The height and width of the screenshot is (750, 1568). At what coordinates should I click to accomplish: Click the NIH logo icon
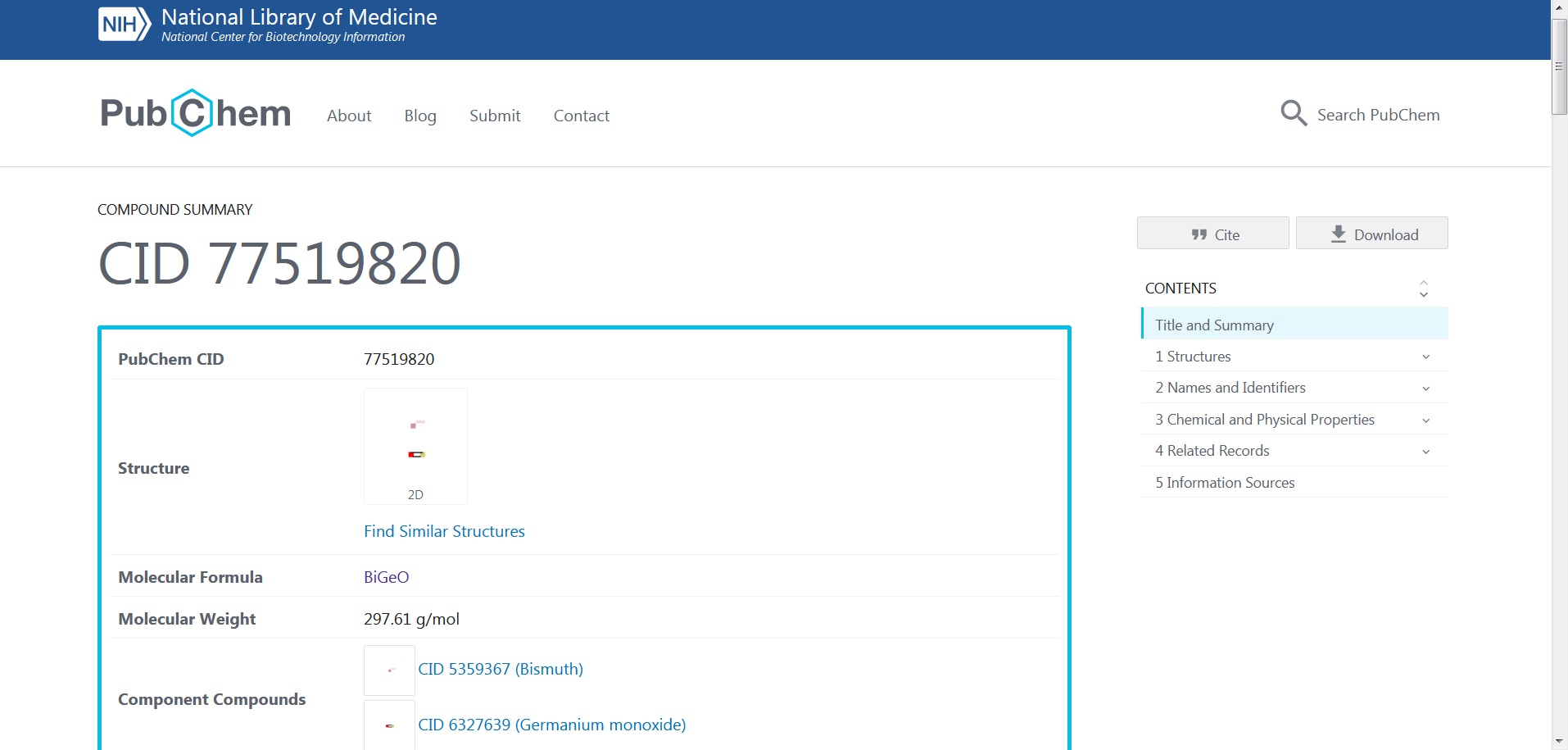[x=125, y=25]
